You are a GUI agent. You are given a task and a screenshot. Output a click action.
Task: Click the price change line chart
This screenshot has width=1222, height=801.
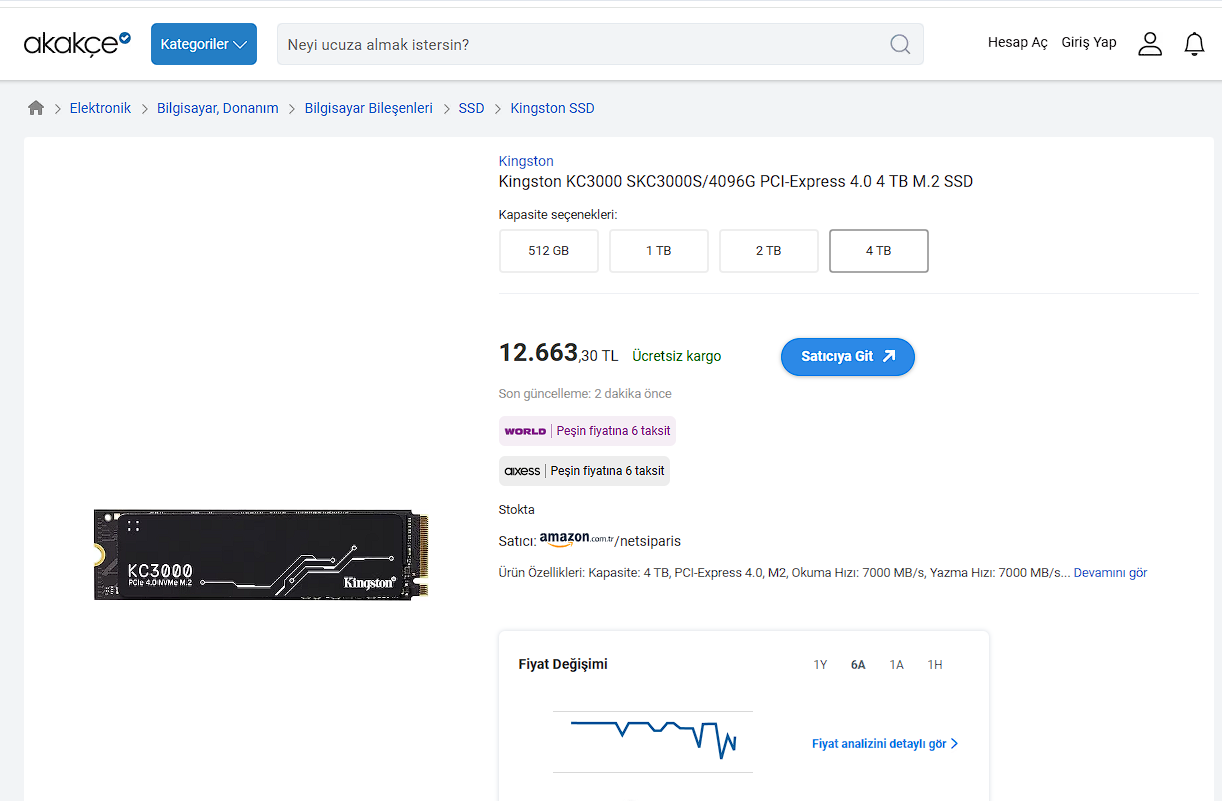tap(653, 740)
